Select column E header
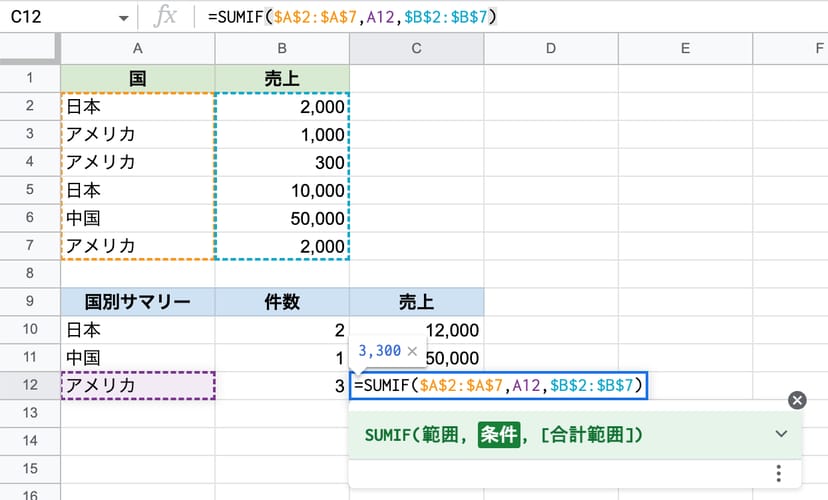Screen dimensions: 828x500 tap(685, 48)
